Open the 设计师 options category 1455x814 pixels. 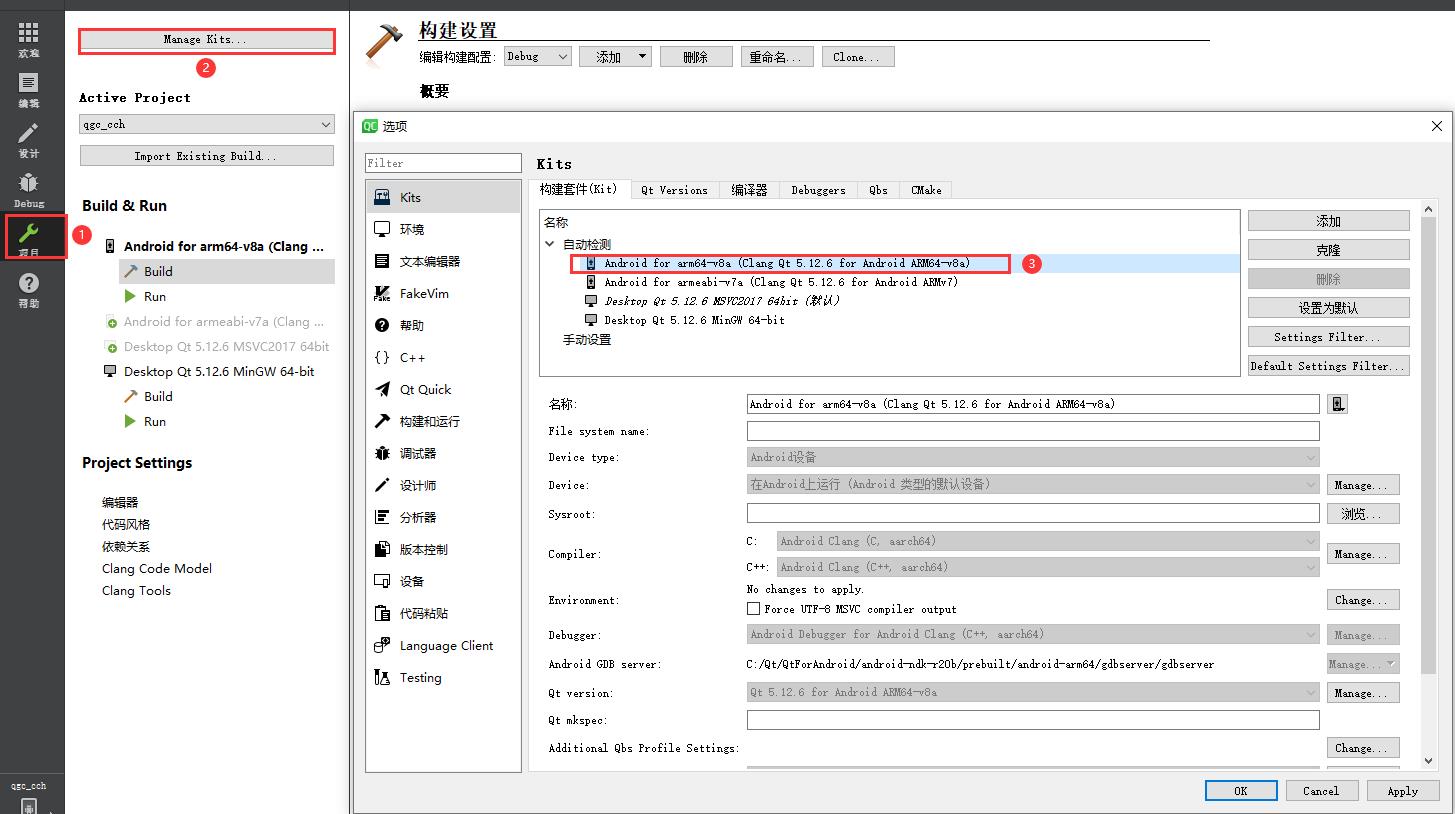click(443, 485)
